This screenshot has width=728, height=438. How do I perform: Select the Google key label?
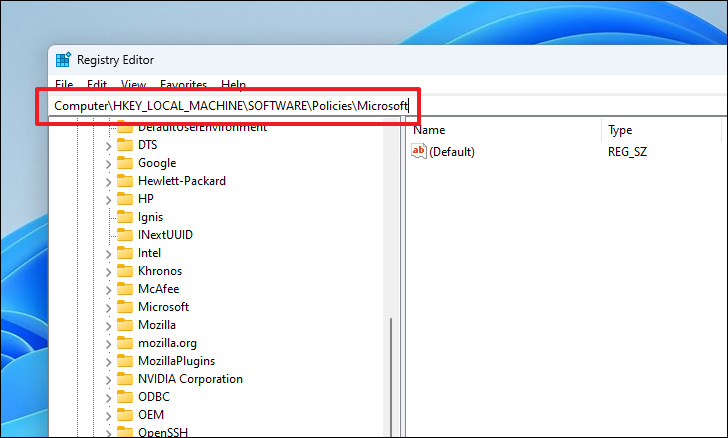157,163
